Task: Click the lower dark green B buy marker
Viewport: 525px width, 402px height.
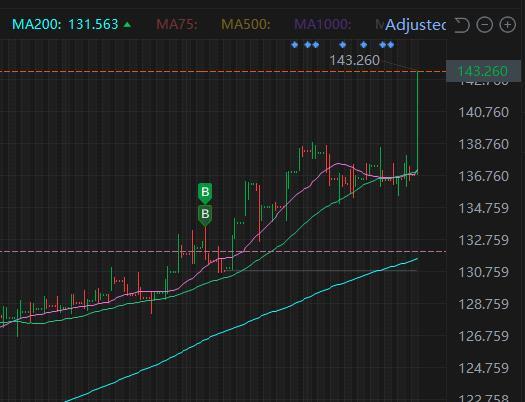Action: tap(205, 215)
